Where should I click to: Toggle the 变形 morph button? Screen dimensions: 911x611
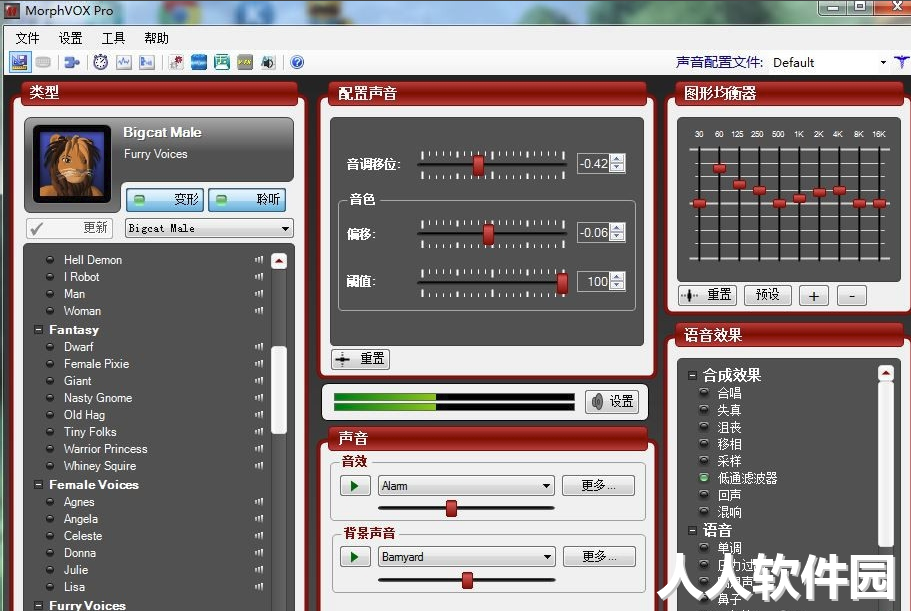[x=165, y=200]
